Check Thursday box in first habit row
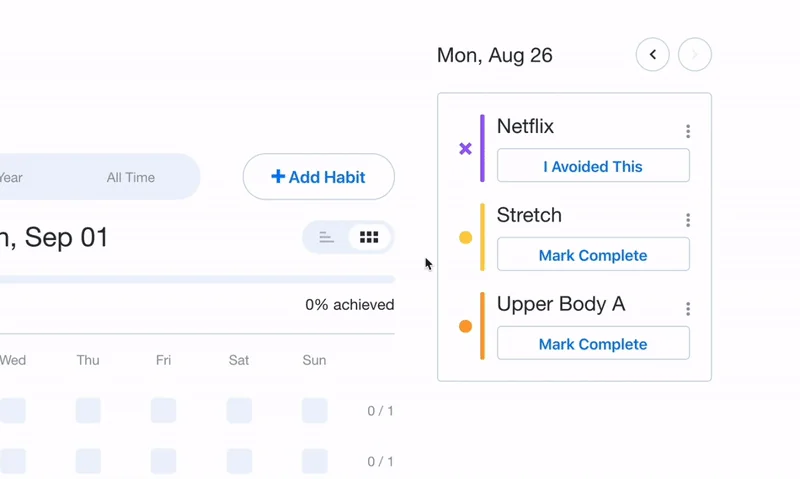 88,410
